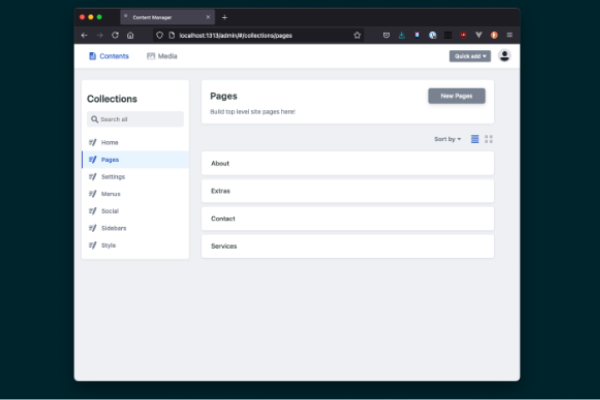Screen dimensions: 600x400
Task: Open the Sort by dropdown
Action: point(447,139)
